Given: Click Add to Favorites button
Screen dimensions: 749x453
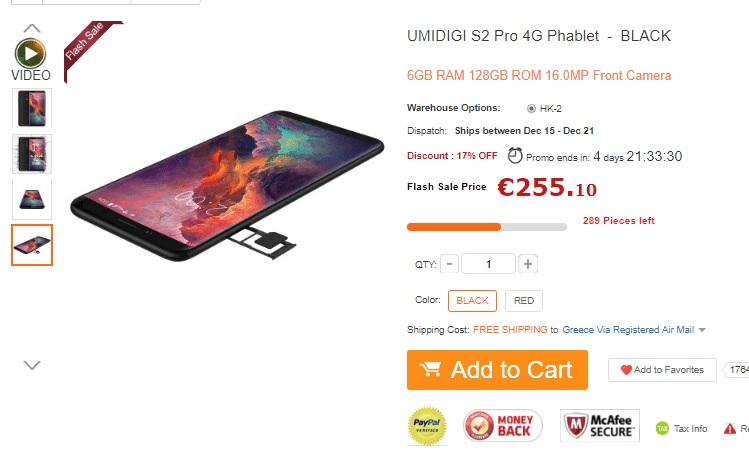Looking at the screenshot, I should pos(662,370).
